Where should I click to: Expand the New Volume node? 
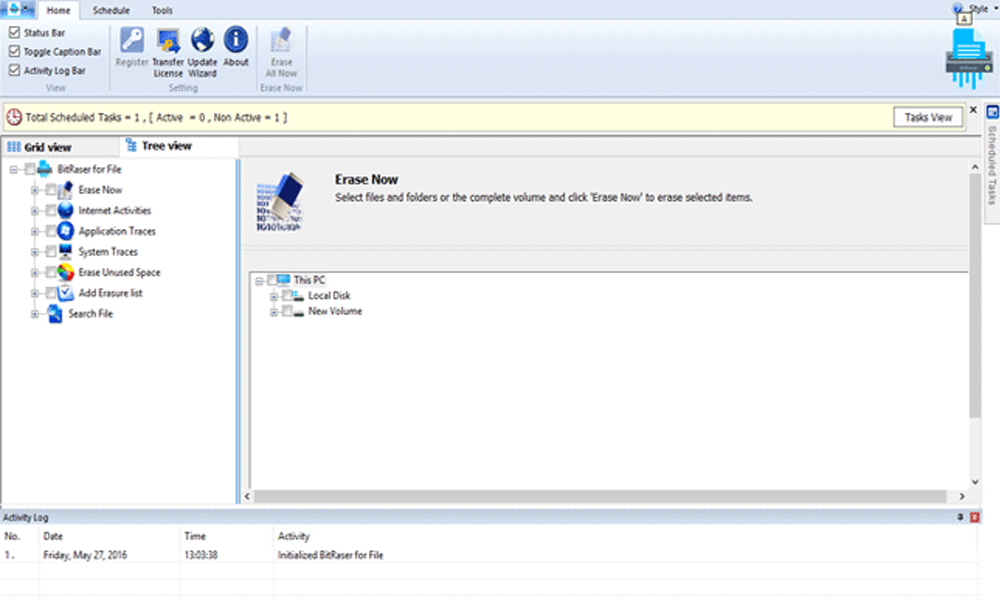(x=274, y=312)
